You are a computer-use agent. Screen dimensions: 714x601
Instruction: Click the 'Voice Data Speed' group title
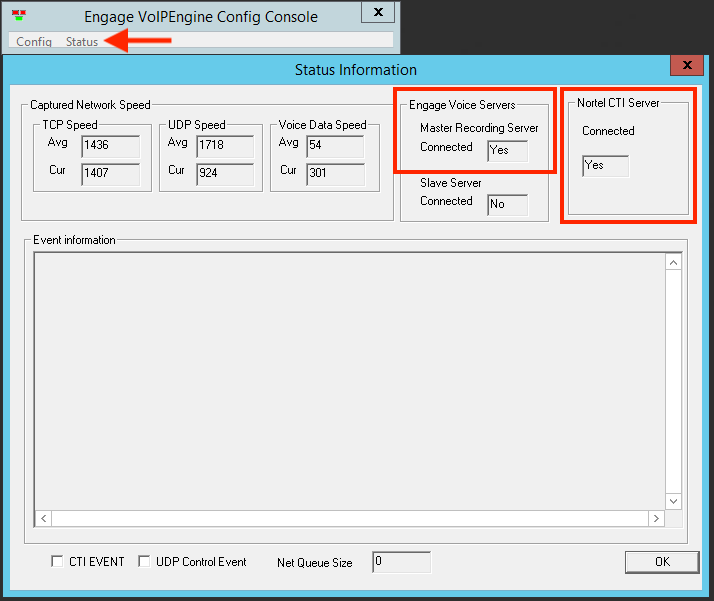tap(322, 125)
